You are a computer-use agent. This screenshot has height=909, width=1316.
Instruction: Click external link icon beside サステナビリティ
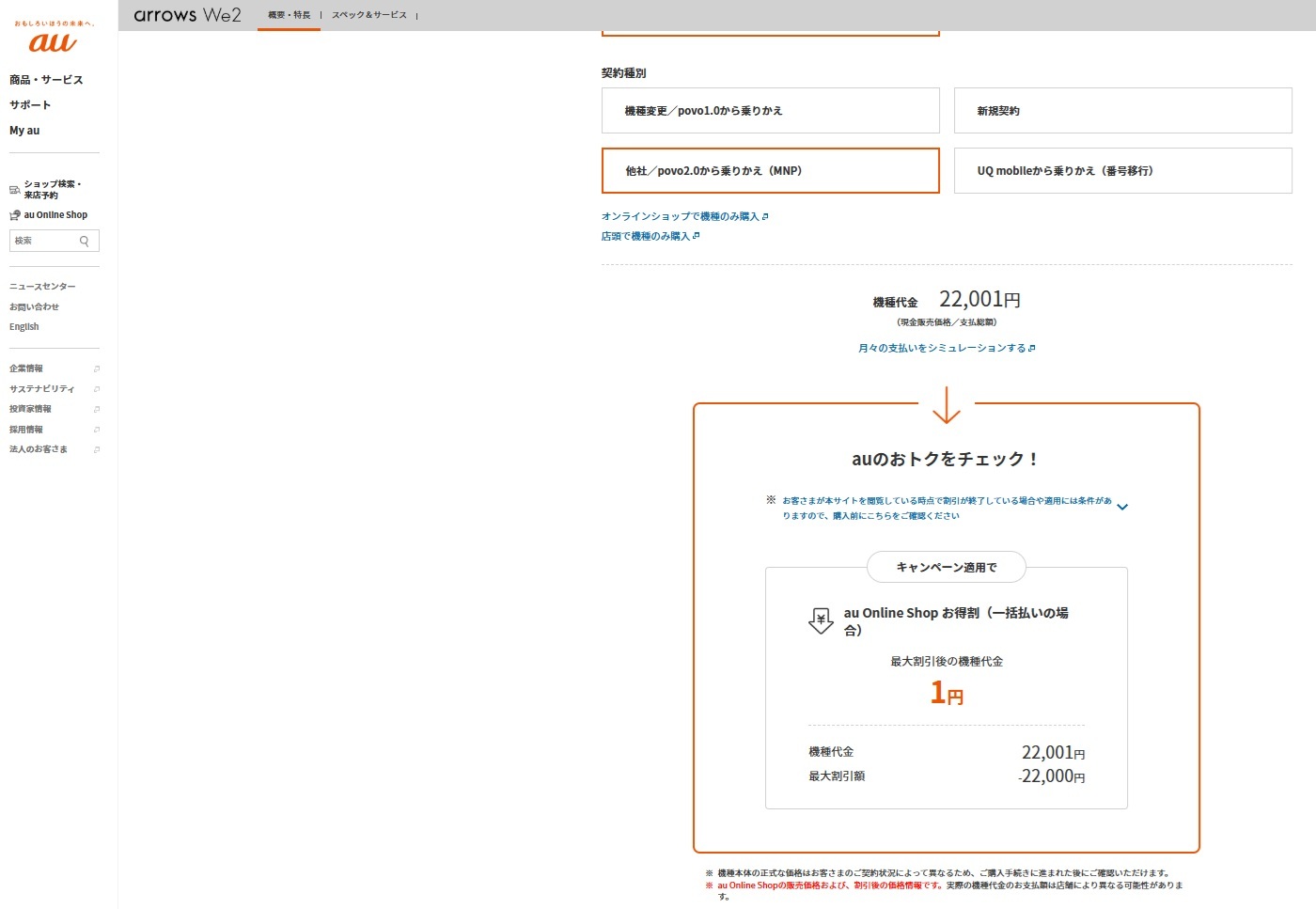[x=97, y=389]
